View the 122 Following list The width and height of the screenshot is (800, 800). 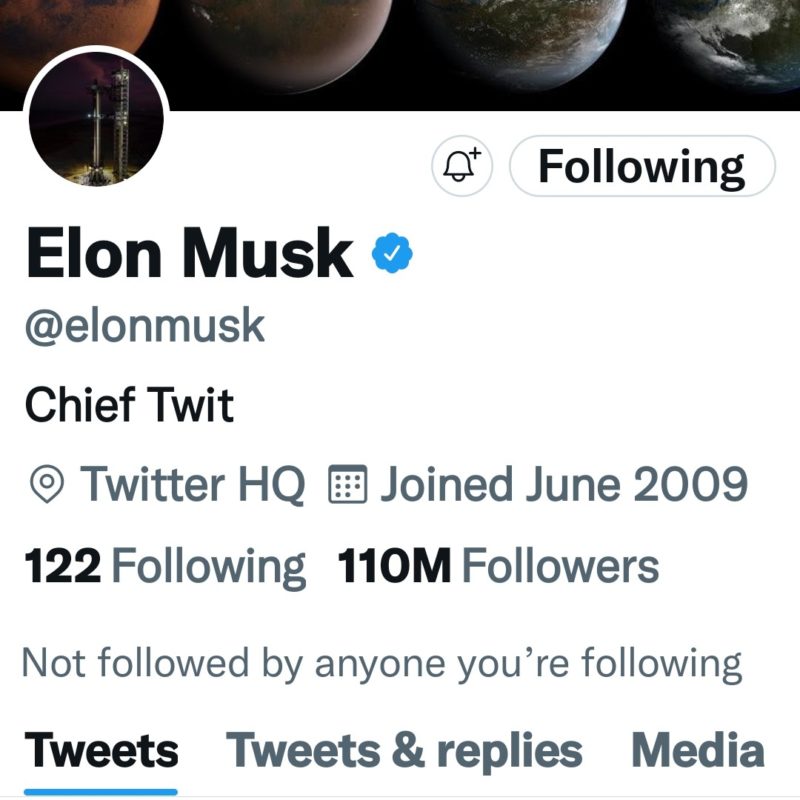tap(164, 567)
